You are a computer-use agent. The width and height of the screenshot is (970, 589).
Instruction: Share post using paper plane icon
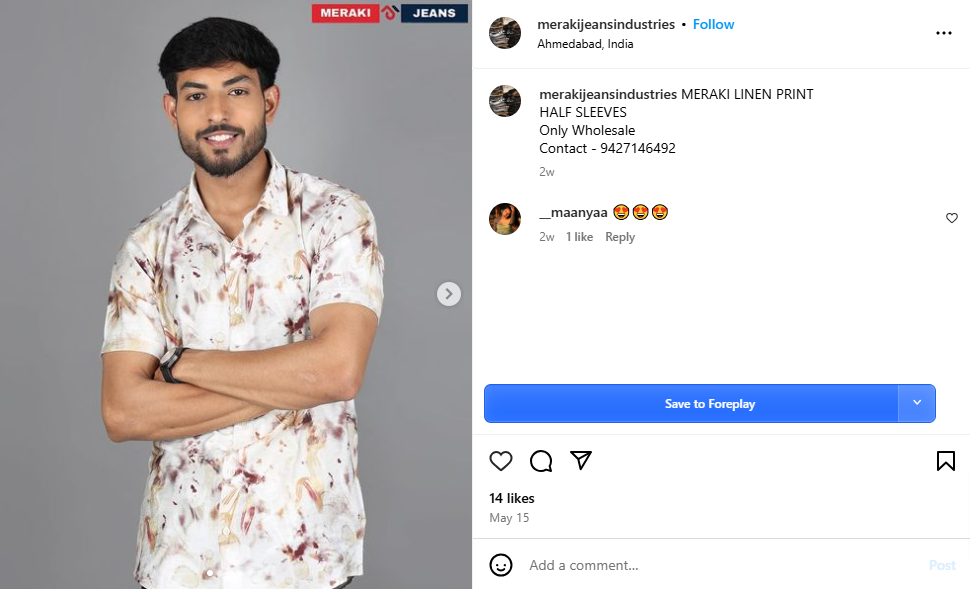581,461
